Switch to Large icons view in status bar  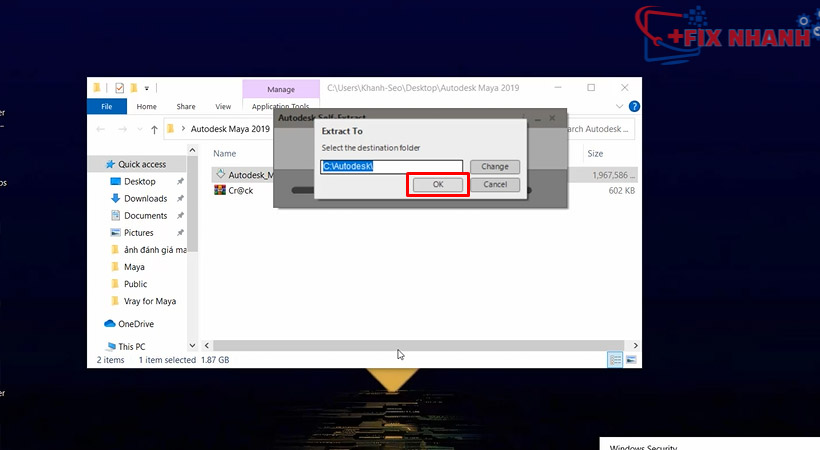[x=631, y=360]
